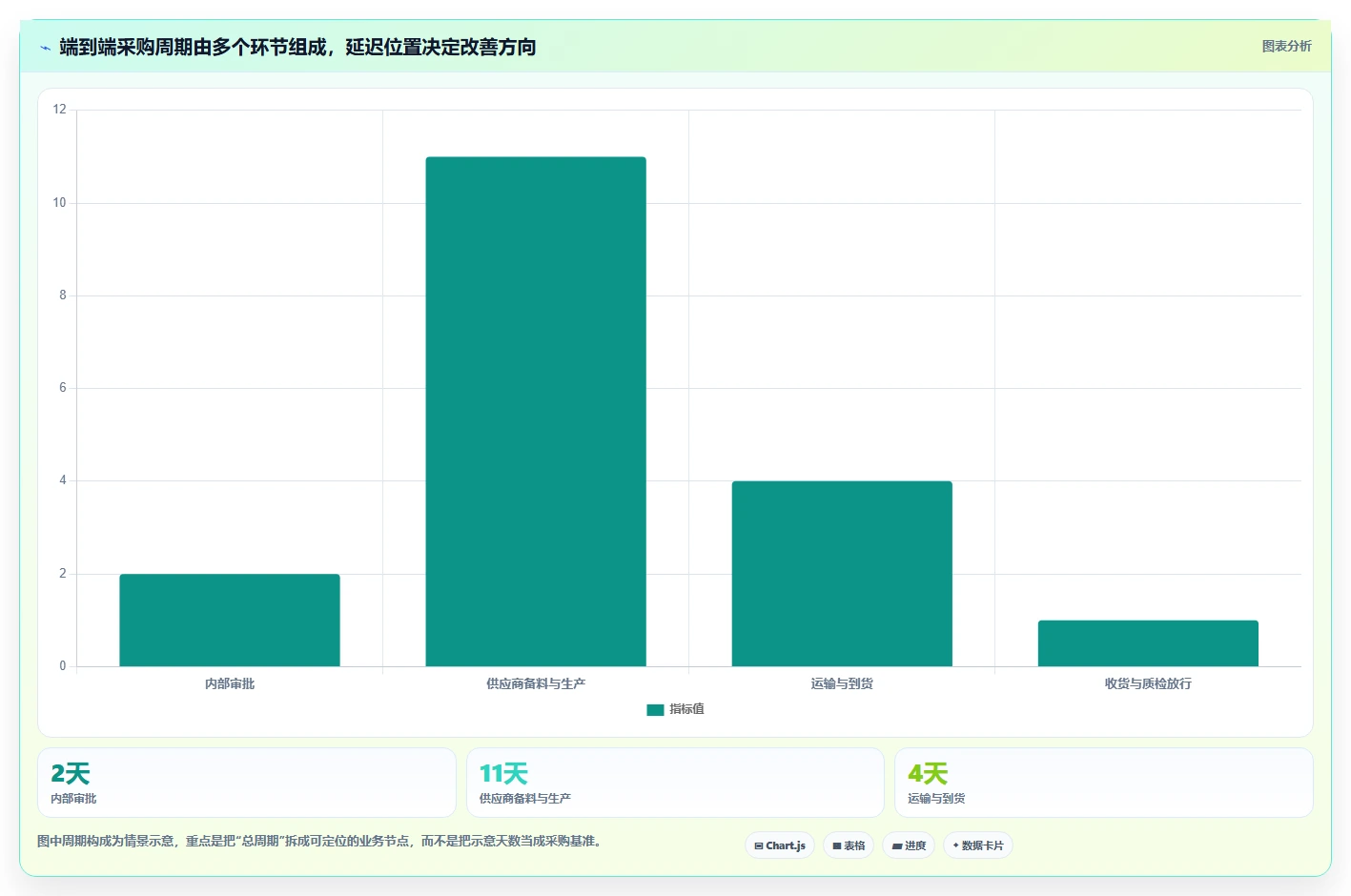Click the y-axis value 12

pyautogui.click(x=60, y=110)
